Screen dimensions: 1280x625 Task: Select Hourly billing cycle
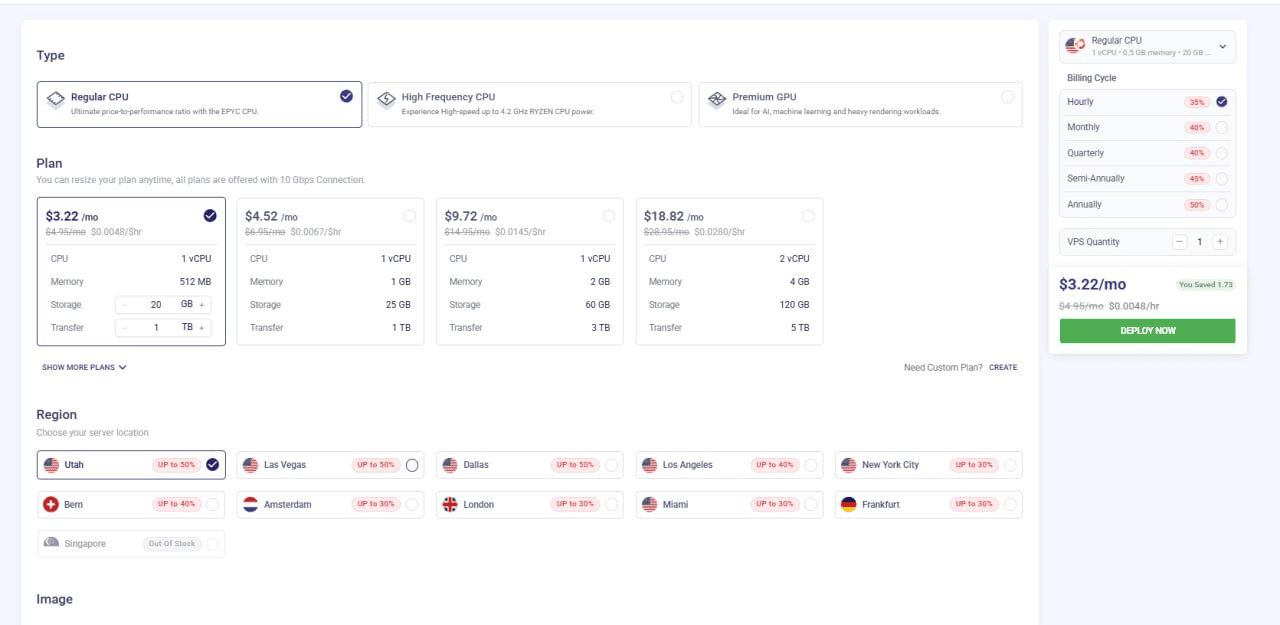(x=1147, y=102)
